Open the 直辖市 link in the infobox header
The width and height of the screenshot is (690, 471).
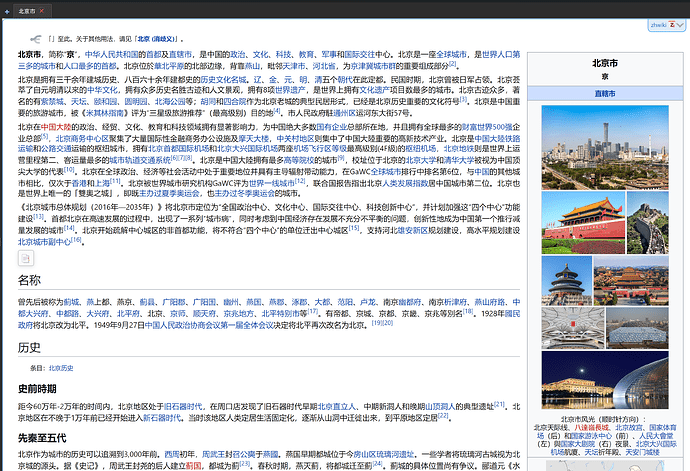tap(605, 93)
